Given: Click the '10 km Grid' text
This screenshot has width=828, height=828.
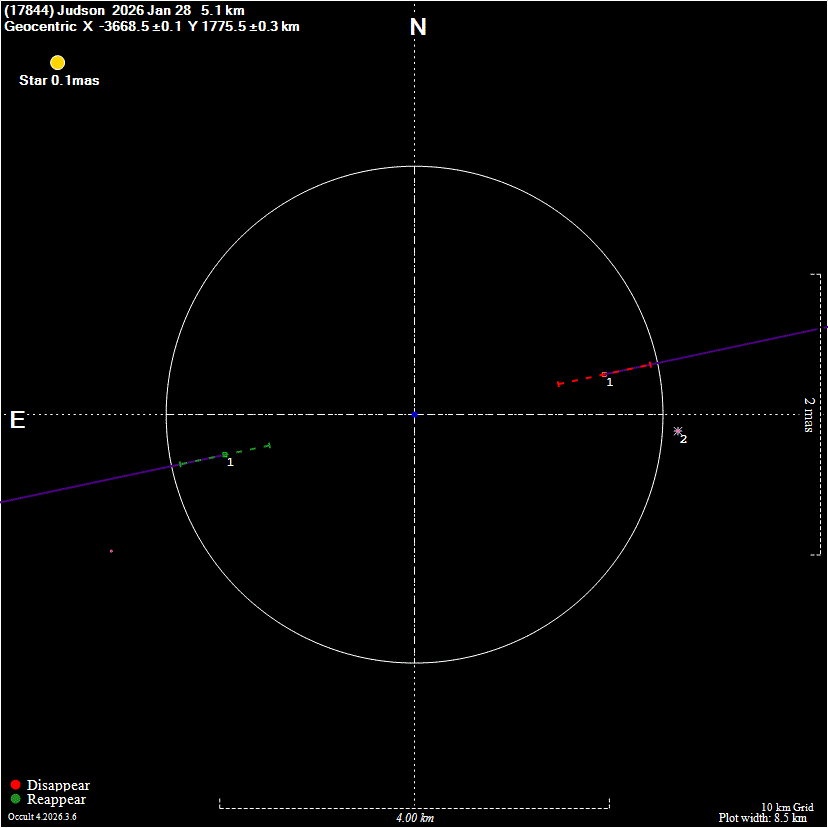Looking at the screenshot, I should point(787,807).
